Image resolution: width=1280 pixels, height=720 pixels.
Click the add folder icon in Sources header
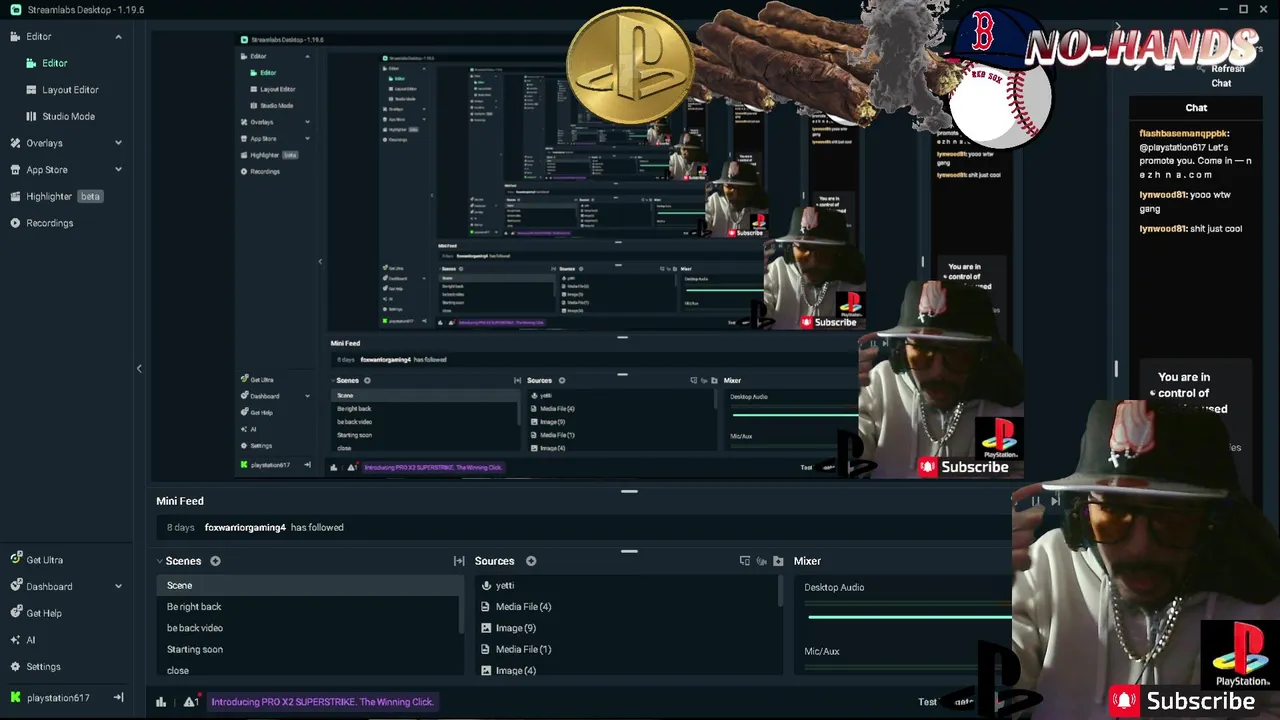click(x=779, y=561)
